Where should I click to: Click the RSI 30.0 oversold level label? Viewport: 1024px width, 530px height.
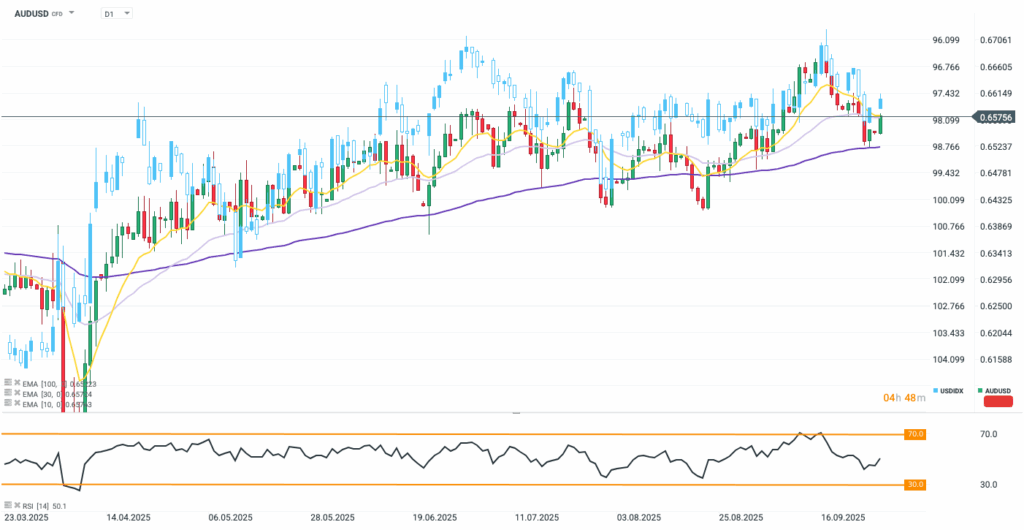click(916, 485)
